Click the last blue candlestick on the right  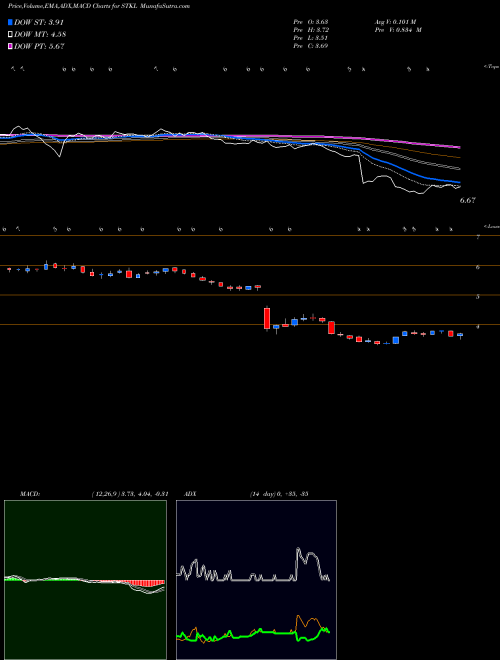(460, 335)
